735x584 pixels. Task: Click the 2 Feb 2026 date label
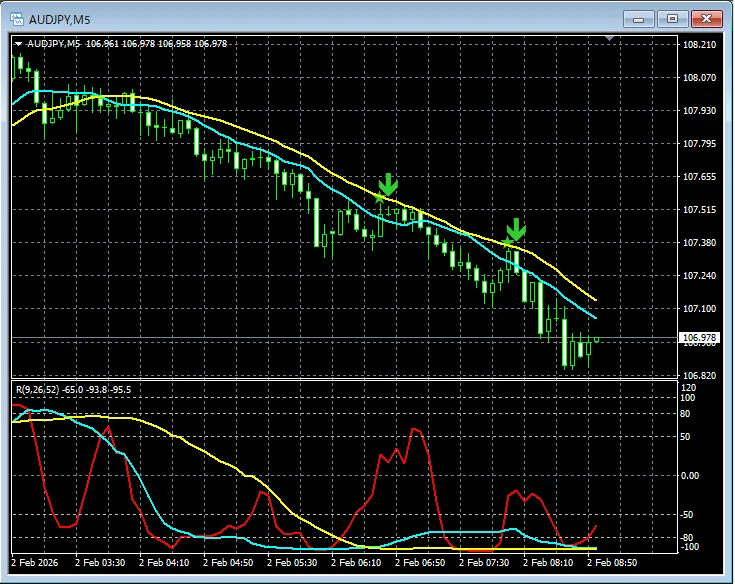35,562
